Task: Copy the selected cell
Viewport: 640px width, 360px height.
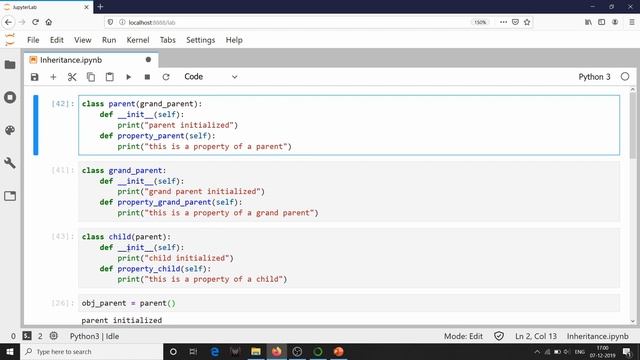Action: coord(91,77)
